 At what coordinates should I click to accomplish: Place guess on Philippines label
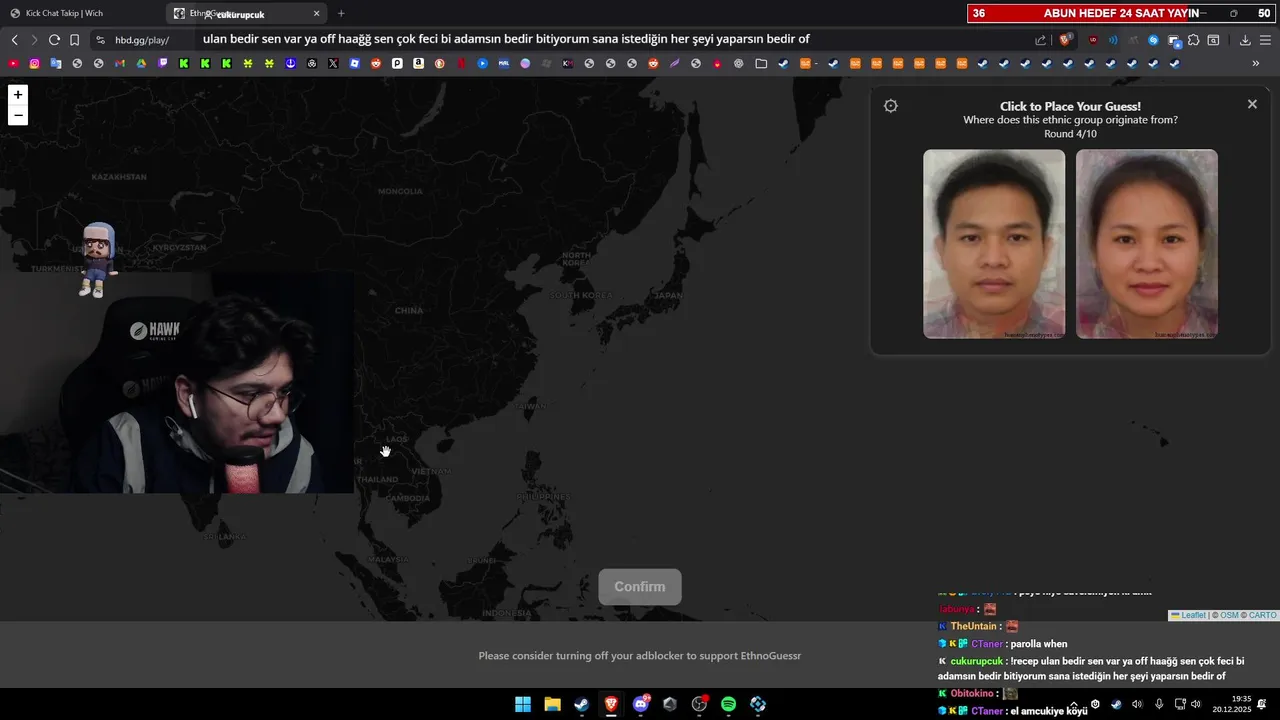coord(541,496)
